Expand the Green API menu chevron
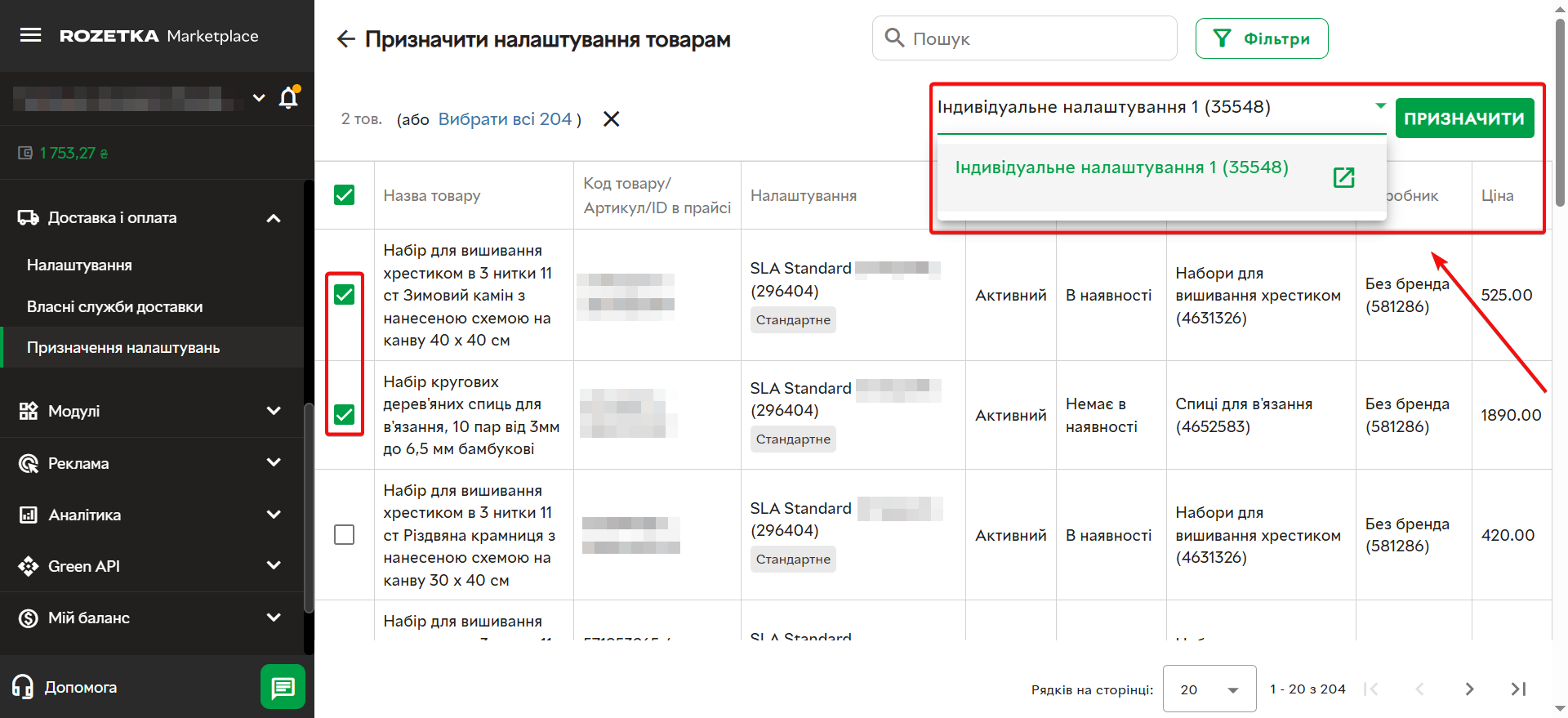 274,566
